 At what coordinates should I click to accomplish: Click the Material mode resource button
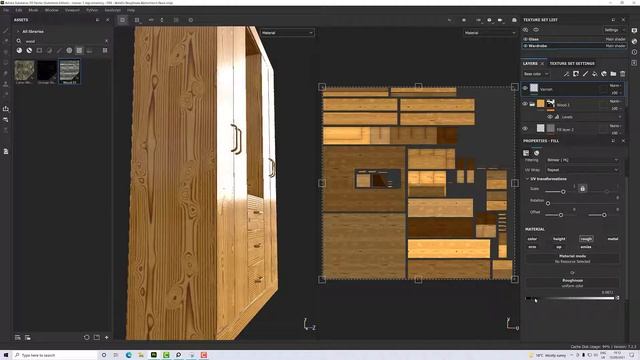pyautogui.click(x=573, y=258)
